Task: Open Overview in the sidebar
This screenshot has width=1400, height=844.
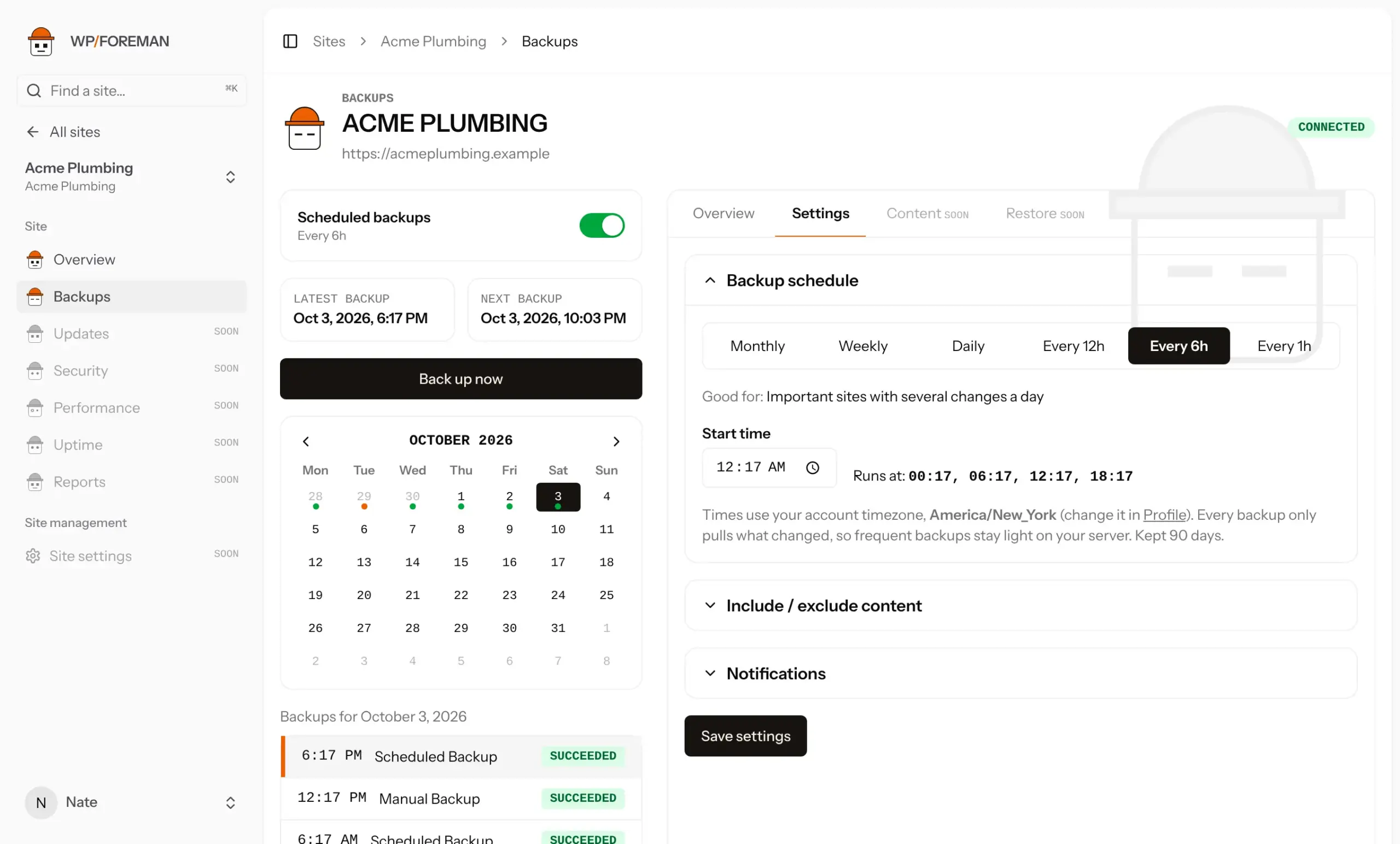Action: click(x=132, y=260)
